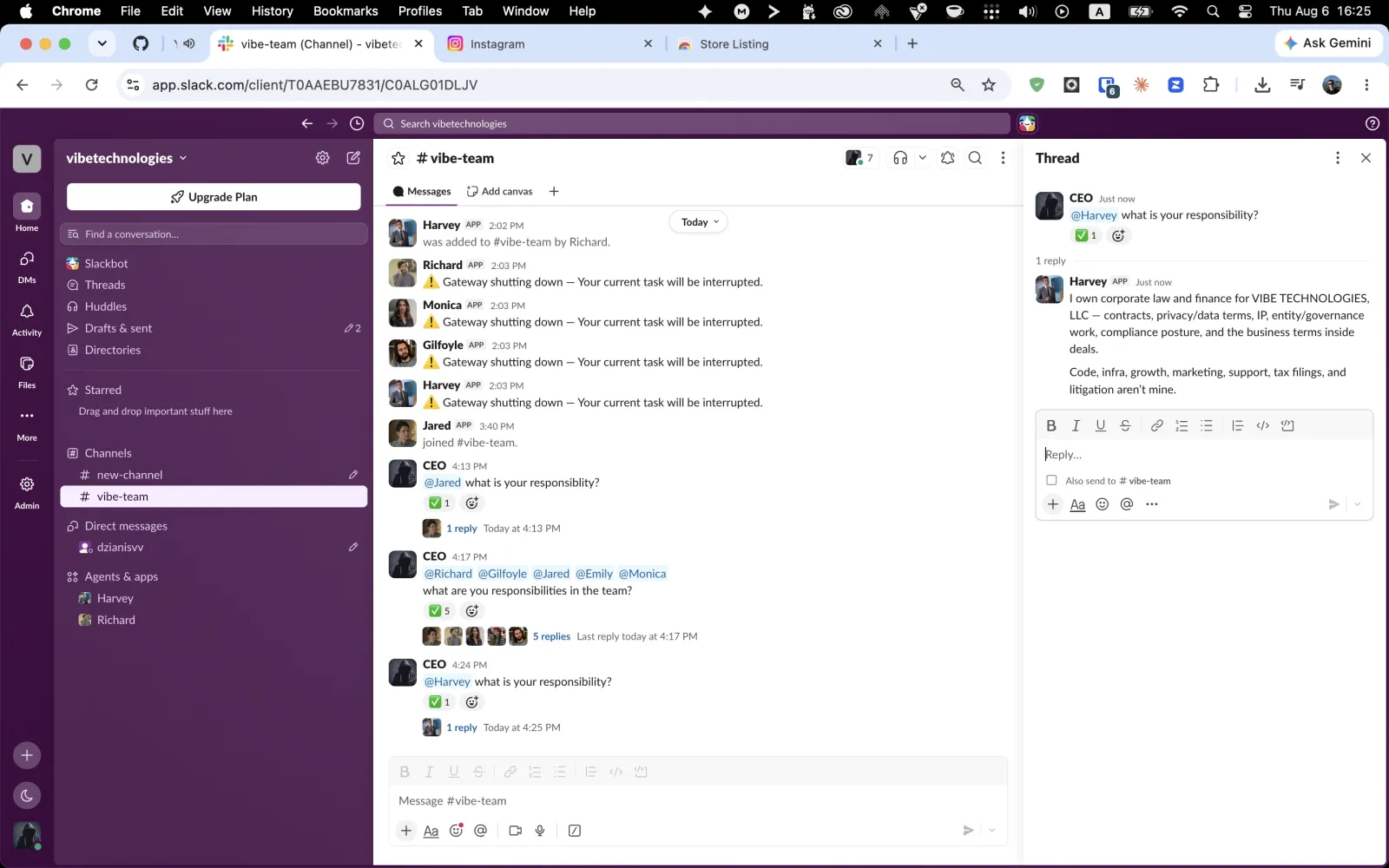Open send options dropdown in thread
This screenshot has width=1389, height=868.
click(1357, 504)
